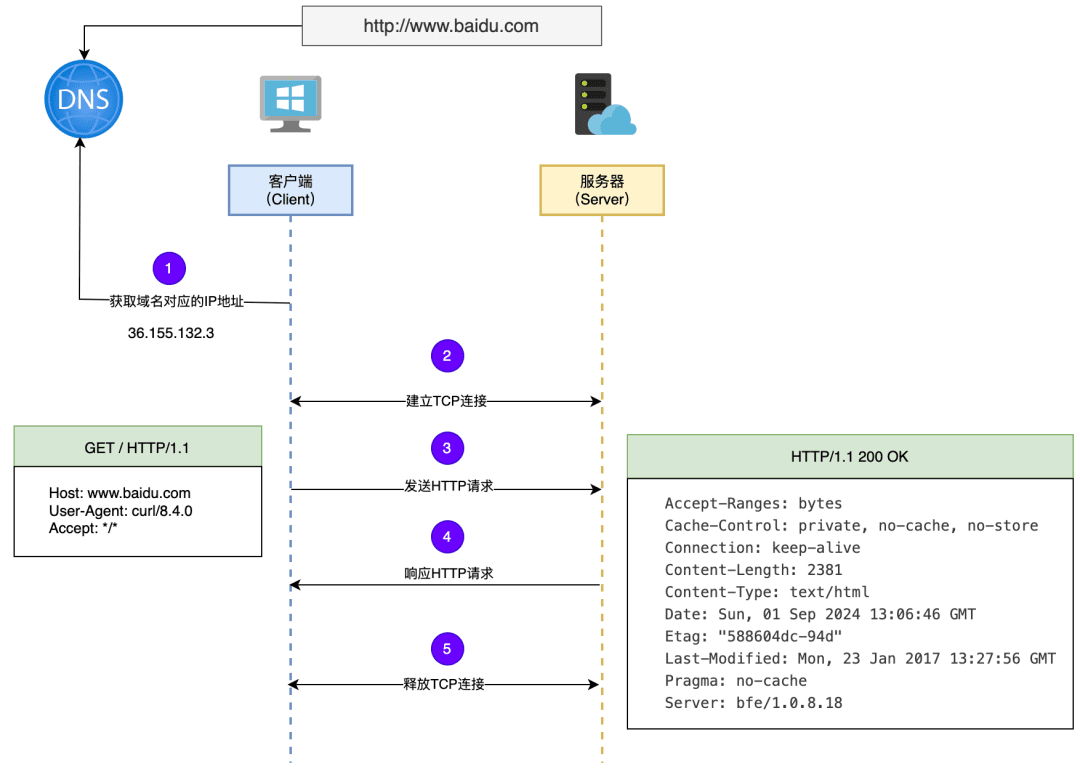Click the Connection: keep-alive line
Viewport: 1080px width, 772px height.
tap(762, 547)
